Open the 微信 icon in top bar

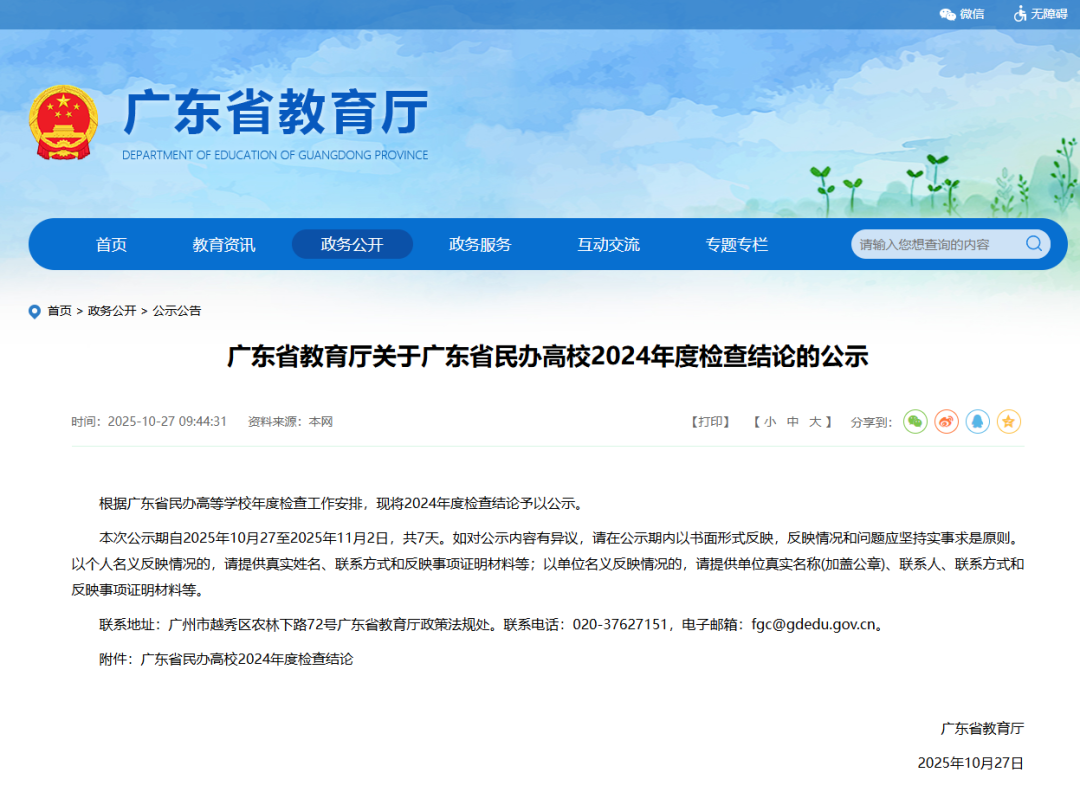(961, 14)
